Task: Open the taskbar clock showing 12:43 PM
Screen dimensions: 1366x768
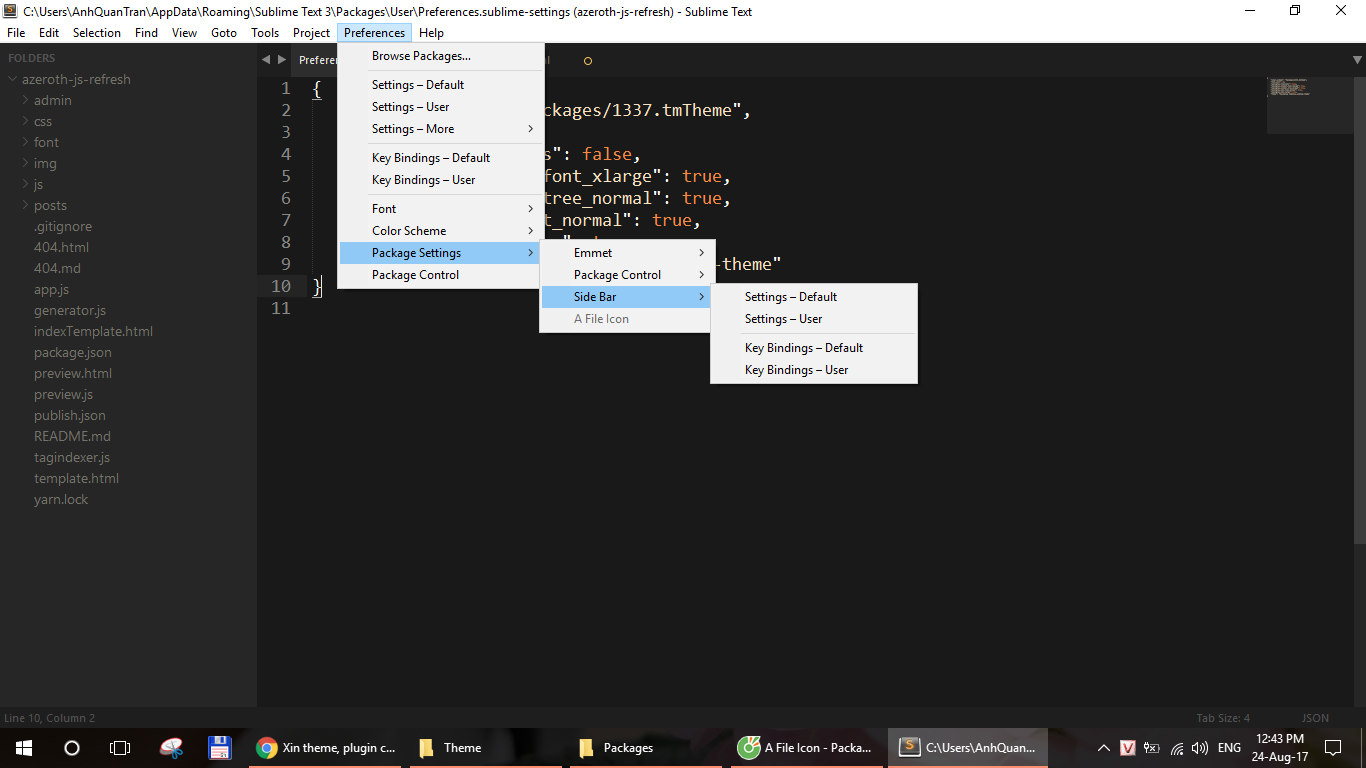Action: point(1280,747)
